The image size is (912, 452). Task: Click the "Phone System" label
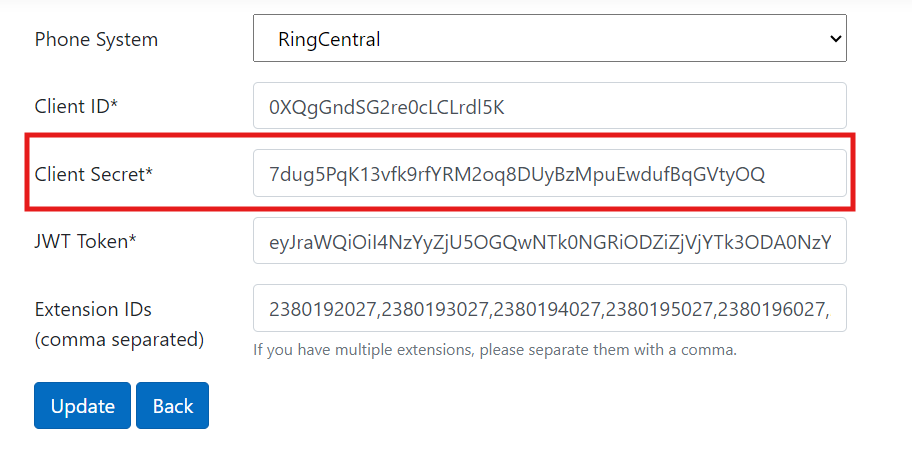point(96,40)
